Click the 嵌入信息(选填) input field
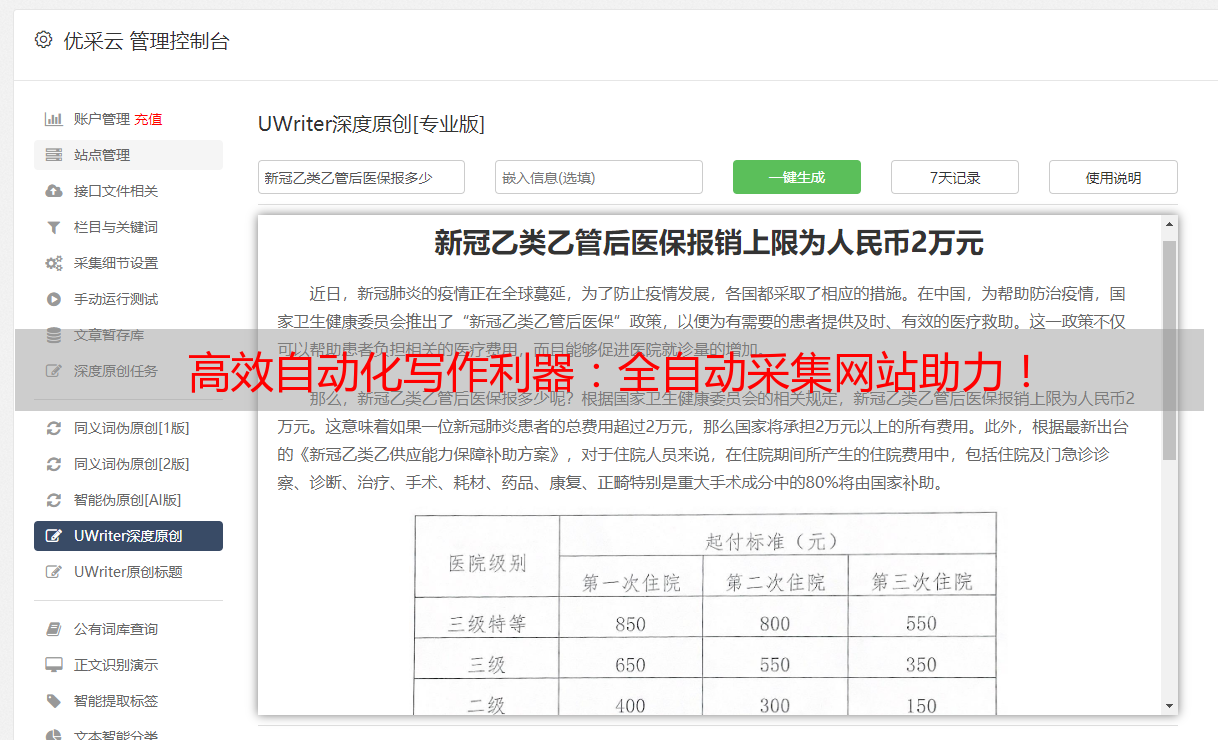 click(599, 177)
